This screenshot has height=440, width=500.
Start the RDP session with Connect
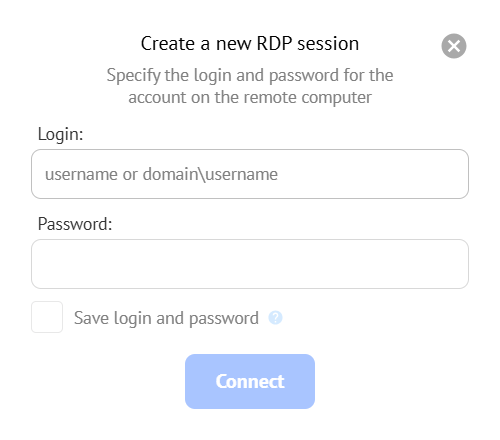point(250,381)
